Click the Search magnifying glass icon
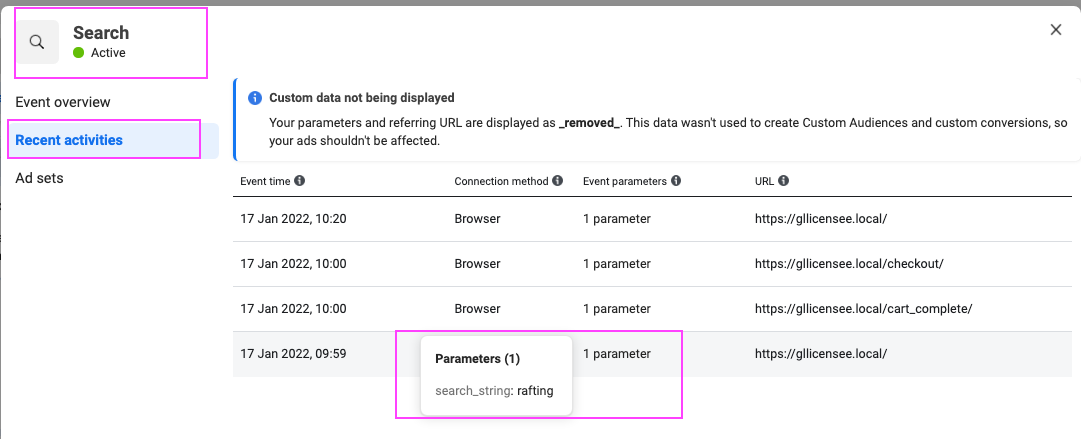Screen dimensions: 1081x439 38,42
